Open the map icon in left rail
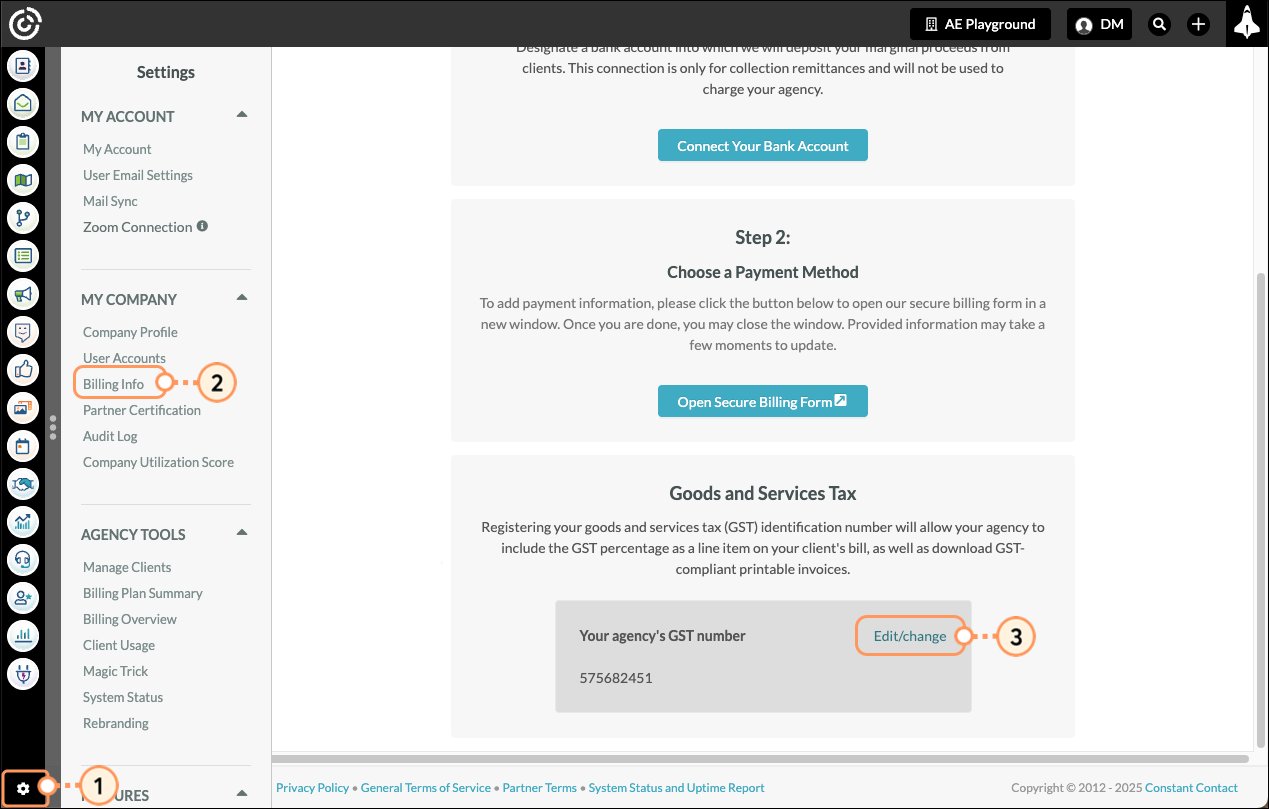This screenshot has height=809, width=1269. pos(23,180)
